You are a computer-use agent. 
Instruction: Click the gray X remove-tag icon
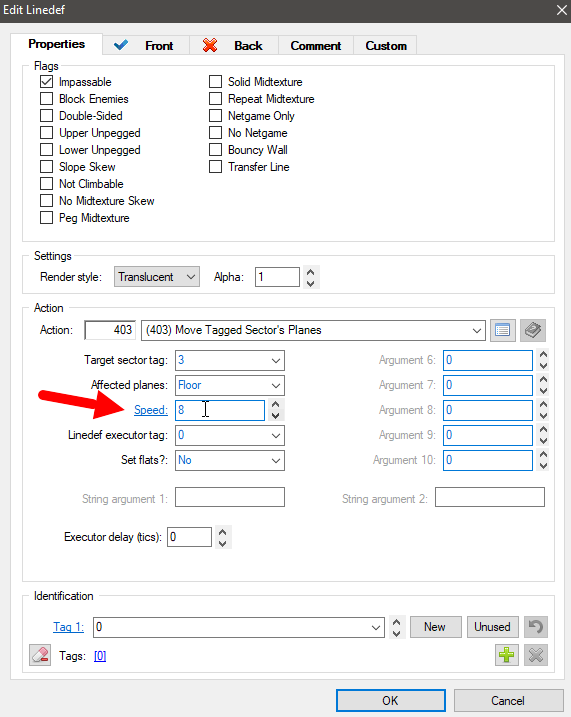click(x=535, y=655)
